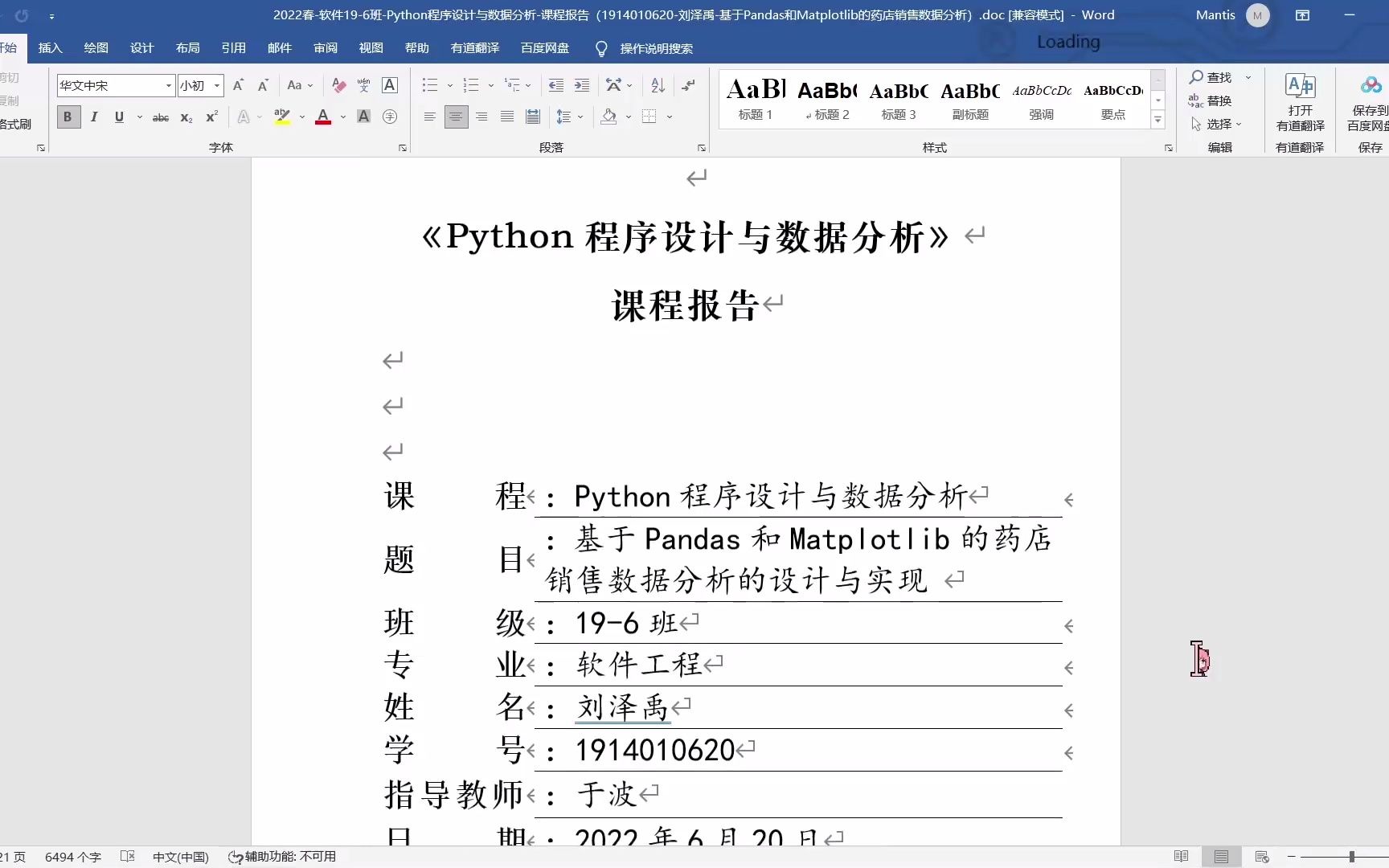The width and height of the screenshot is (1389, 868).
Task: Apply 强调 style
Action: 1042,100
